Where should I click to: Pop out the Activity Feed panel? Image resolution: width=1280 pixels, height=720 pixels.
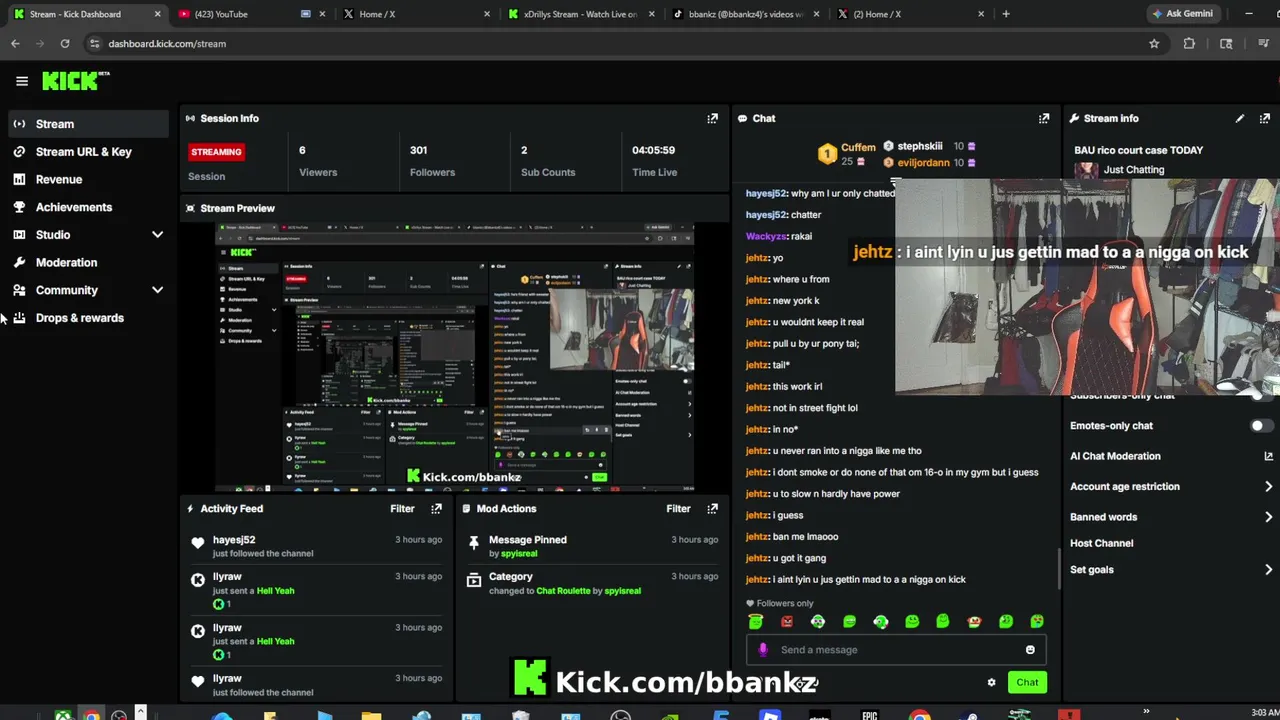coord(436,508)
